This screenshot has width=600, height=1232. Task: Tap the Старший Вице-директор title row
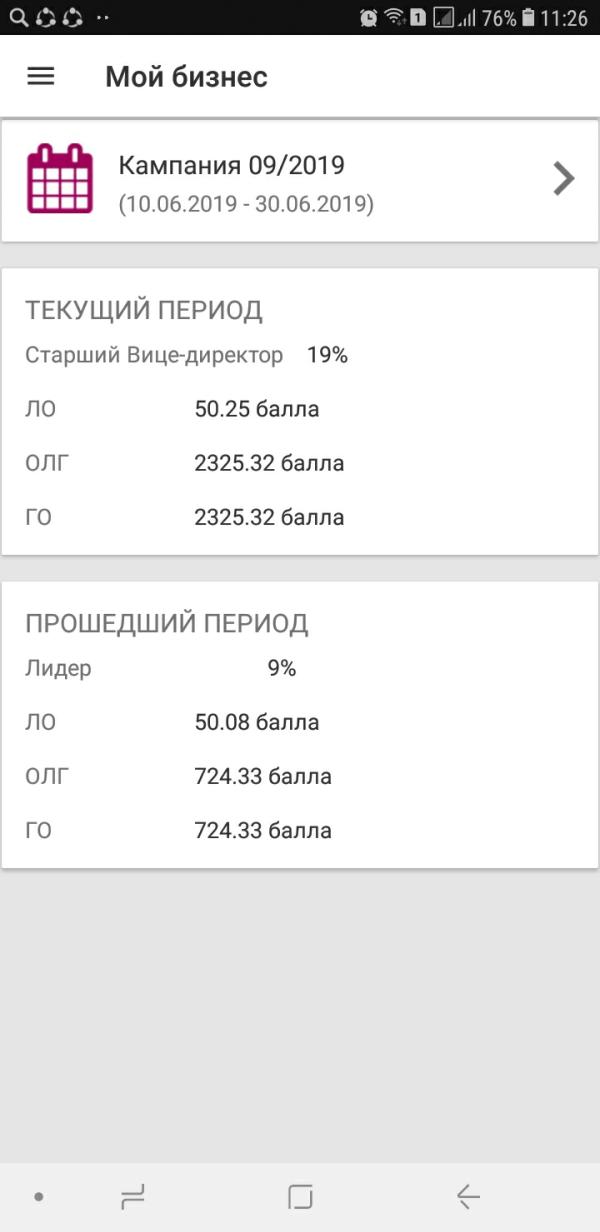155,355
